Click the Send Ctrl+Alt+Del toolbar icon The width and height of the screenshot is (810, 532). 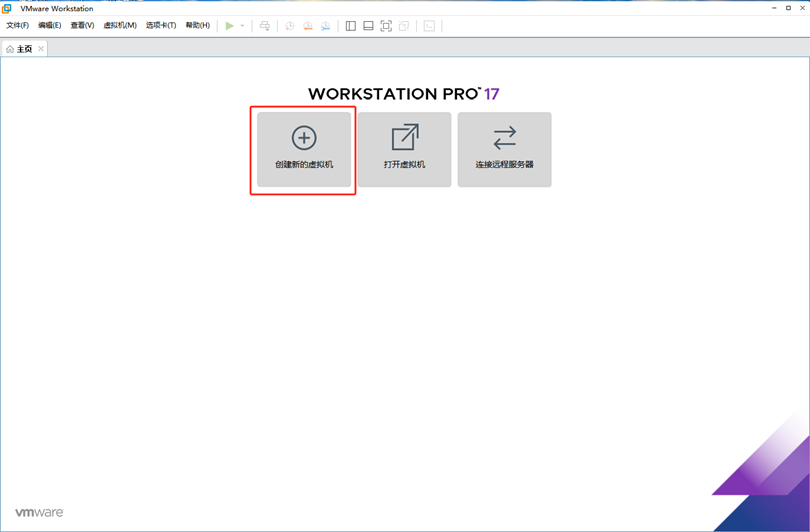pyautogui.click(x=264, y=26)
